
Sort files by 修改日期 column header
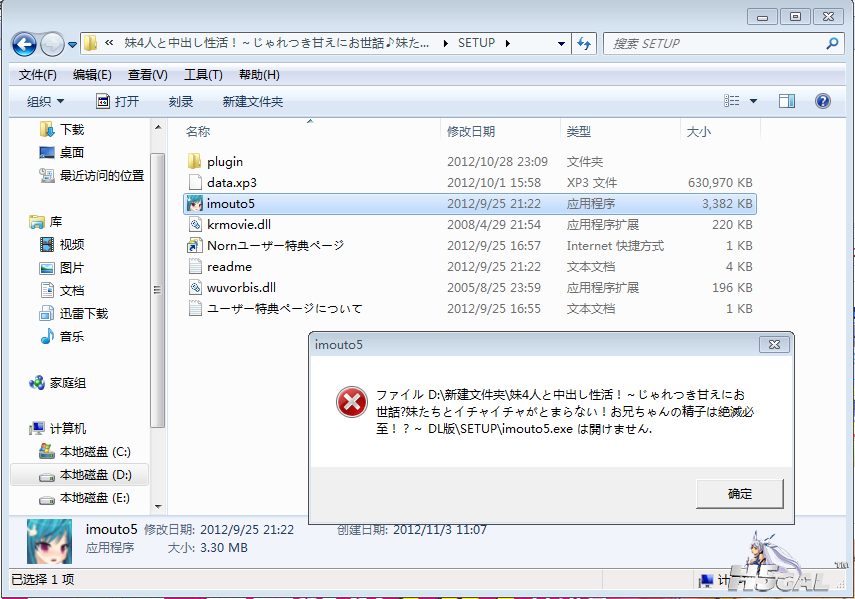(x=471, y=132)
